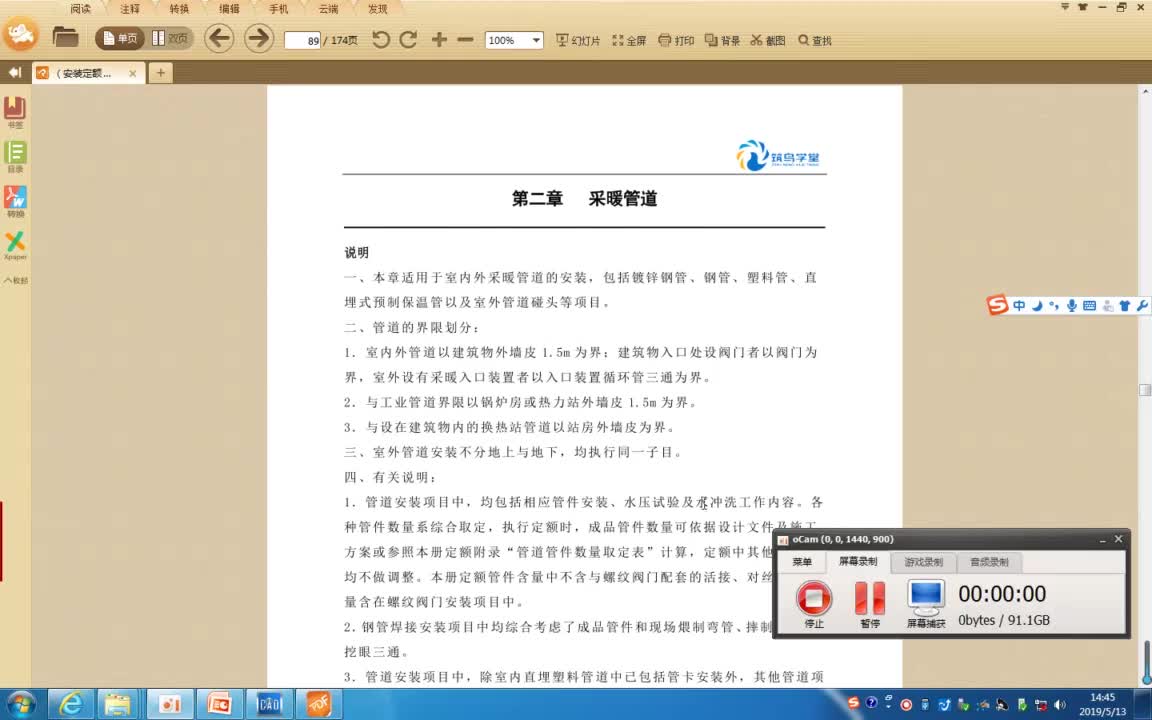1152x720 pixels.
Task: Pause recording with 暂停 in oCam
Action: point(870,604)
